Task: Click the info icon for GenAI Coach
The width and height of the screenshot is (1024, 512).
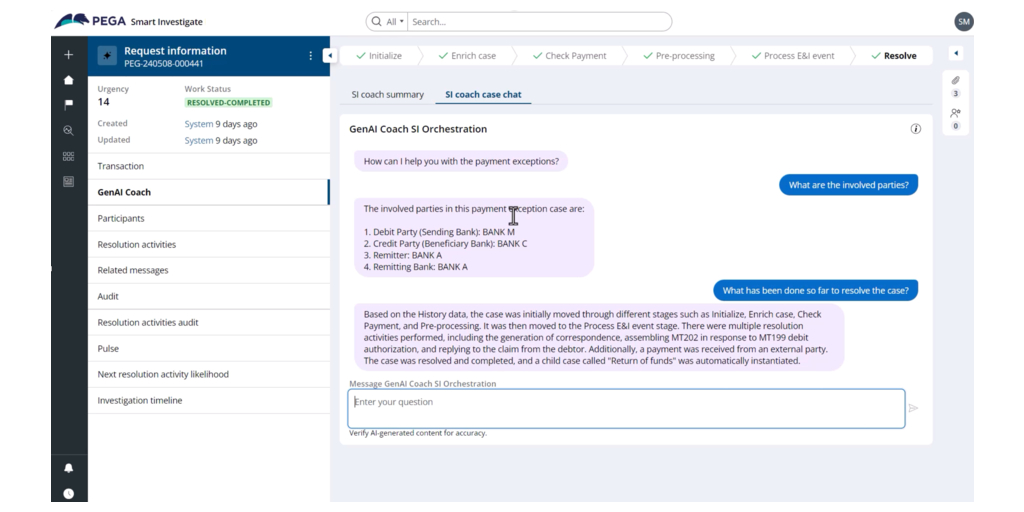Action: click(916, 129)
